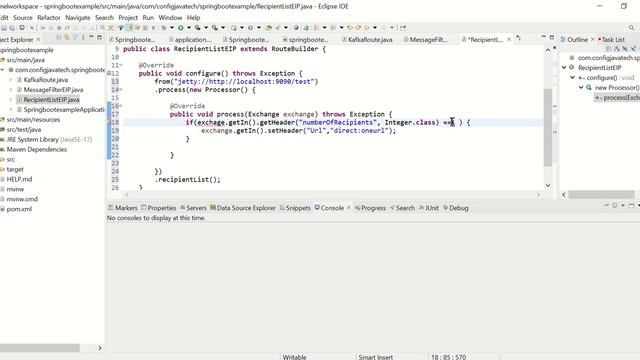
Task: Open the Window menu
Action: click(x=170, y=18)
